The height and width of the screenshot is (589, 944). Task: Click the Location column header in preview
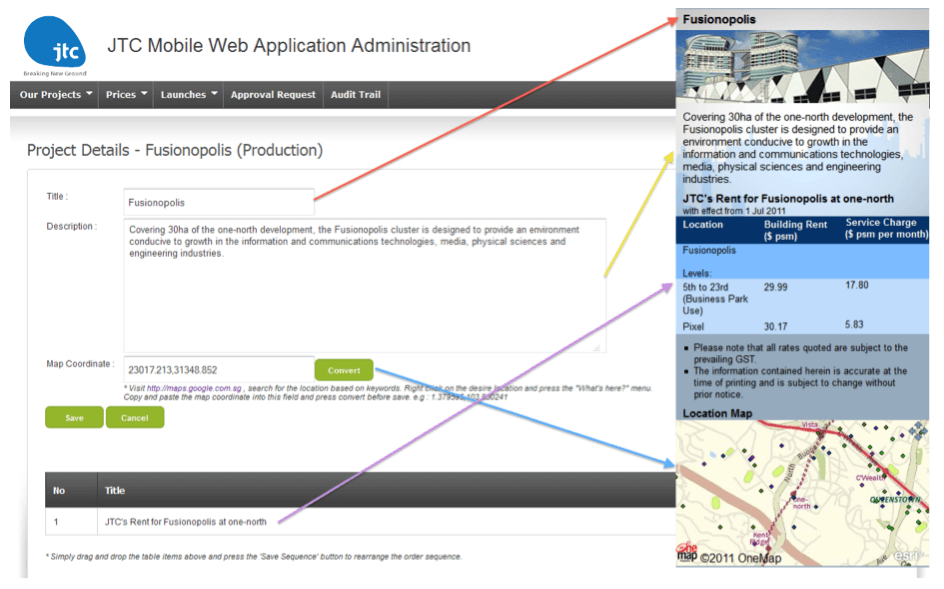(x=703, y=225)
